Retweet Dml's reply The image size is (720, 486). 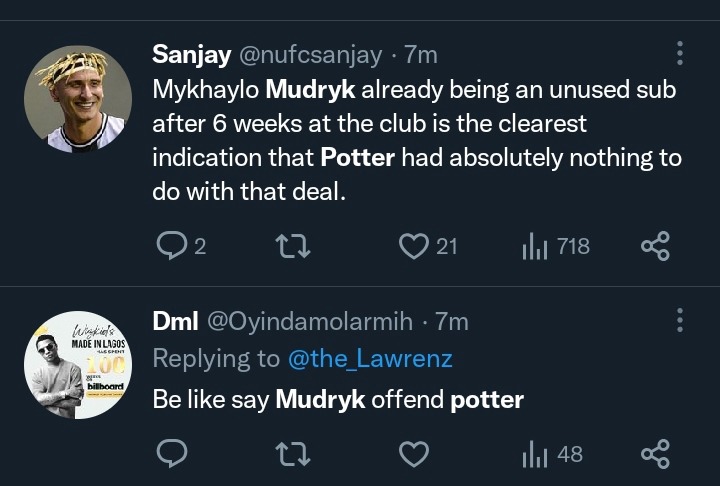pyautogui.click(x=292, y=455)
